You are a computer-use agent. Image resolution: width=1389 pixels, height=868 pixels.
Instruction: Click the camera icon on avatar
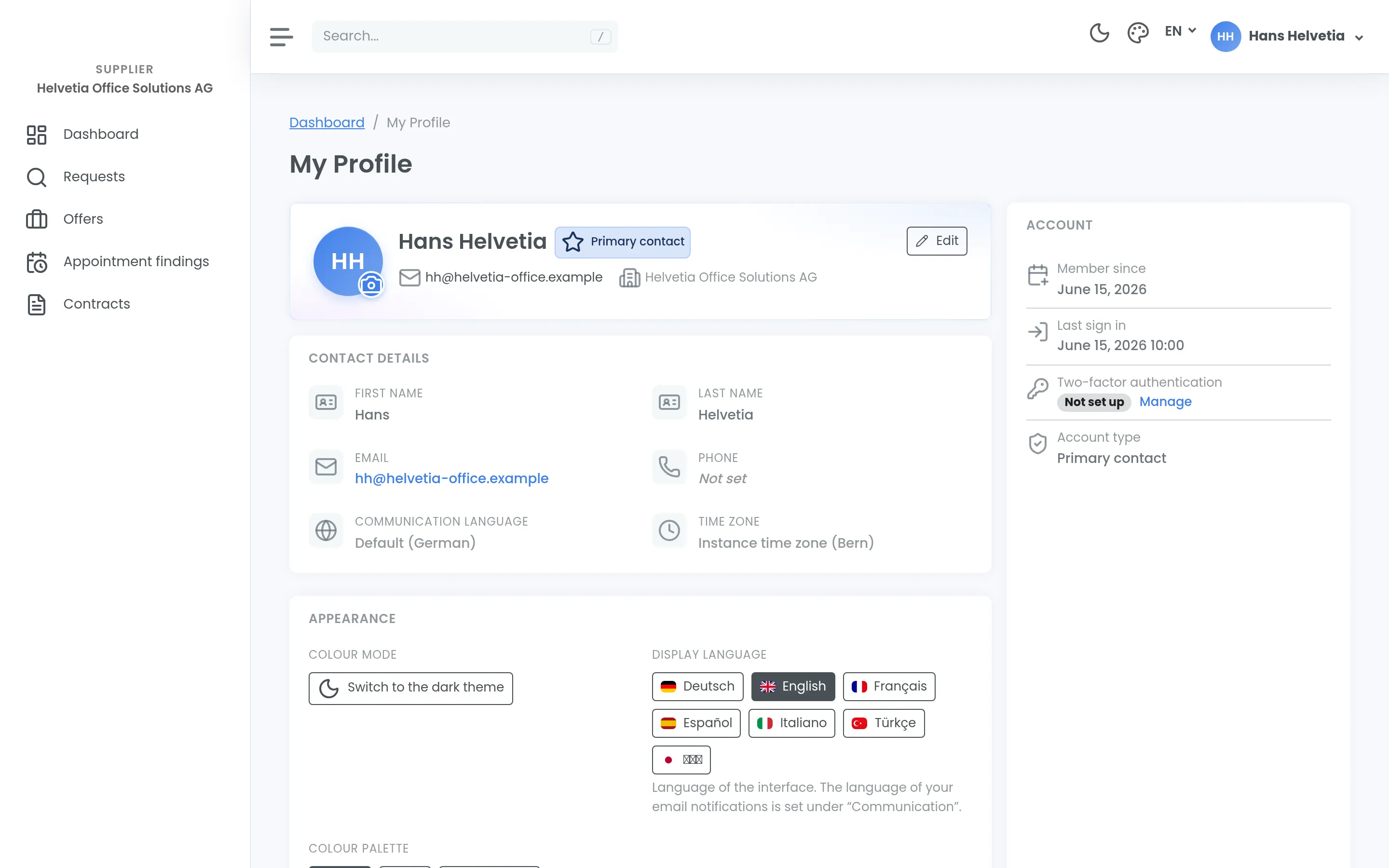[x=371, y=284]
